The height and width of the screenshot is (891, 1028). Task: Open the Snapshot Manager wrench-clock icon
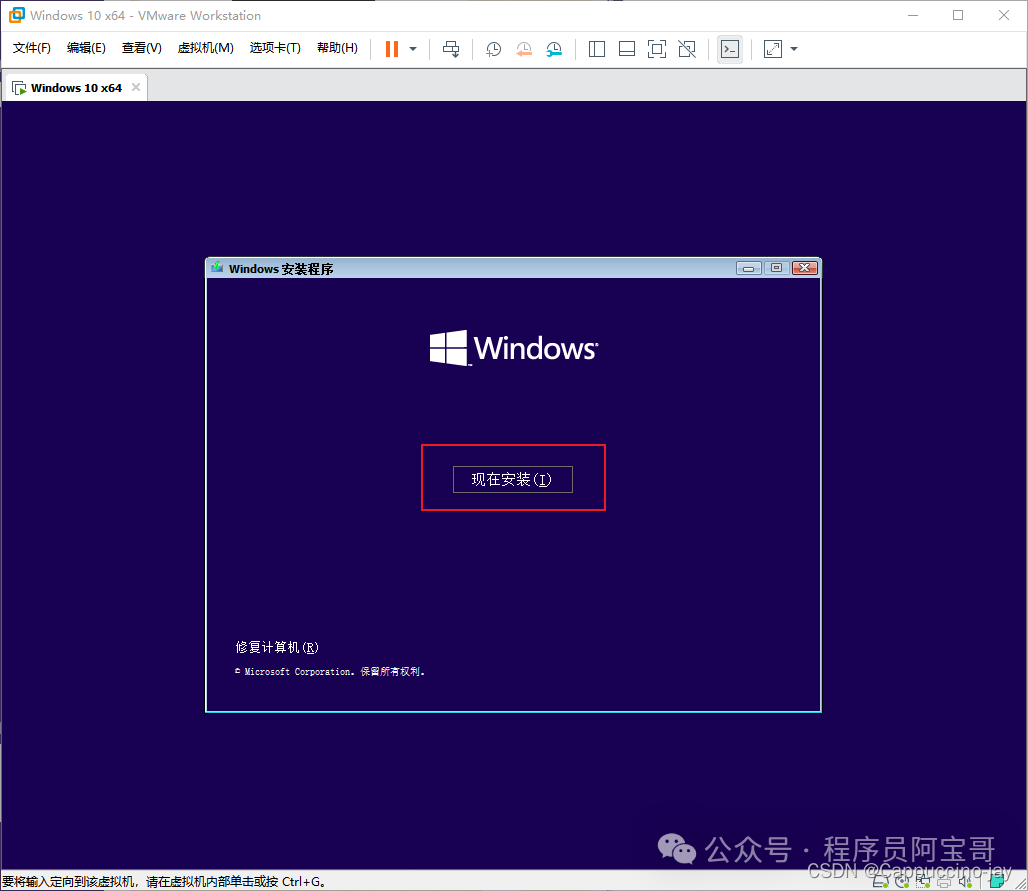(x=554, y=49)
